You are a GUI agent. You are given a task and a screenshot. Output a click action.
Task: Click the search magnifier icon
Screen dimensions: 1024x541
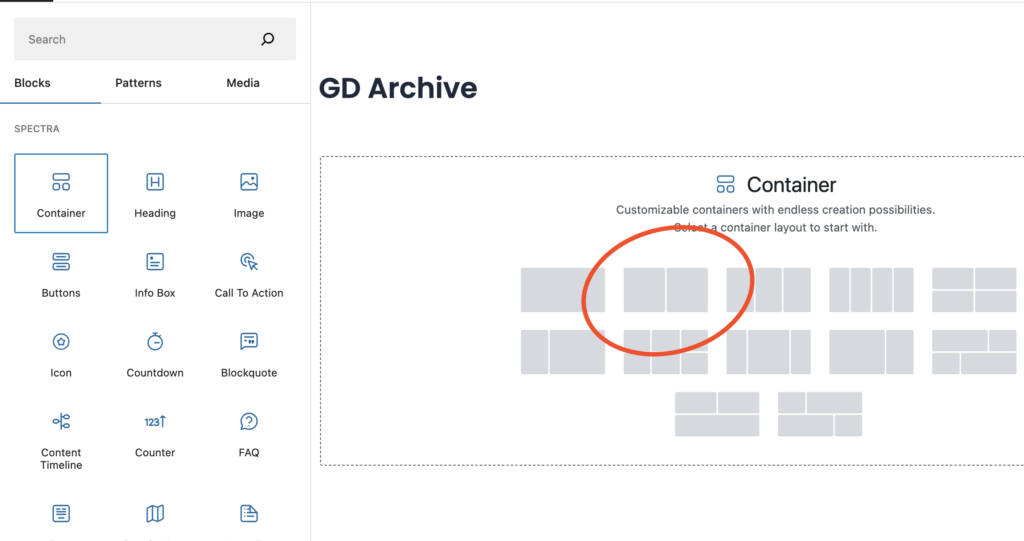[x=267, y=40]
